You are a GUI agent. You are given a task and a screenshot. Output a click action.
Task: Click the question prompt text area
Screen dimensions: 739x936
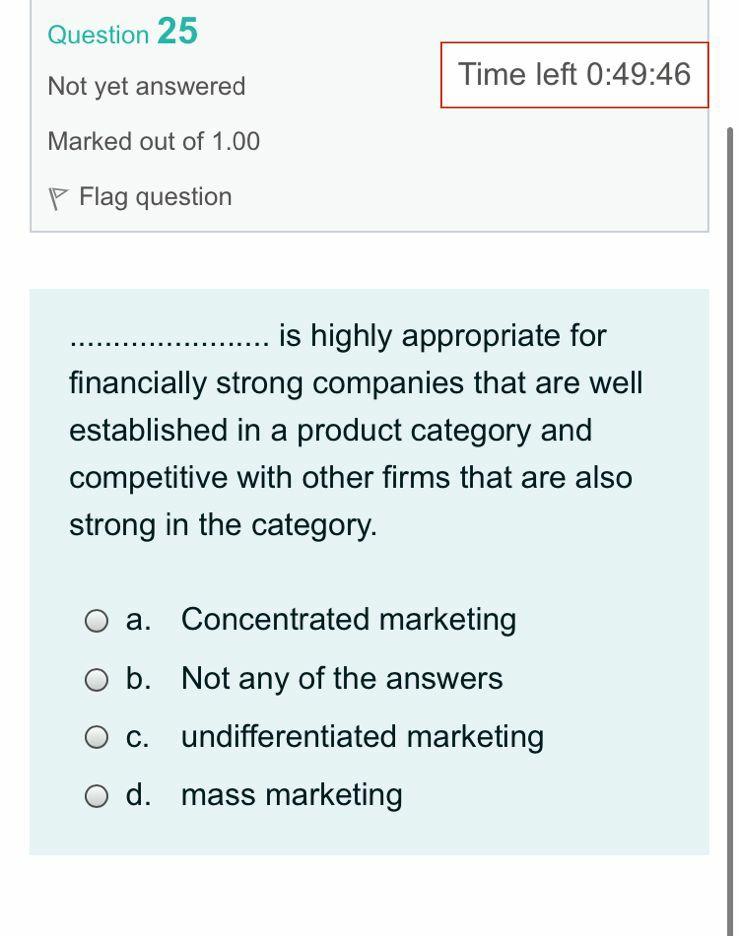(355, 430)
